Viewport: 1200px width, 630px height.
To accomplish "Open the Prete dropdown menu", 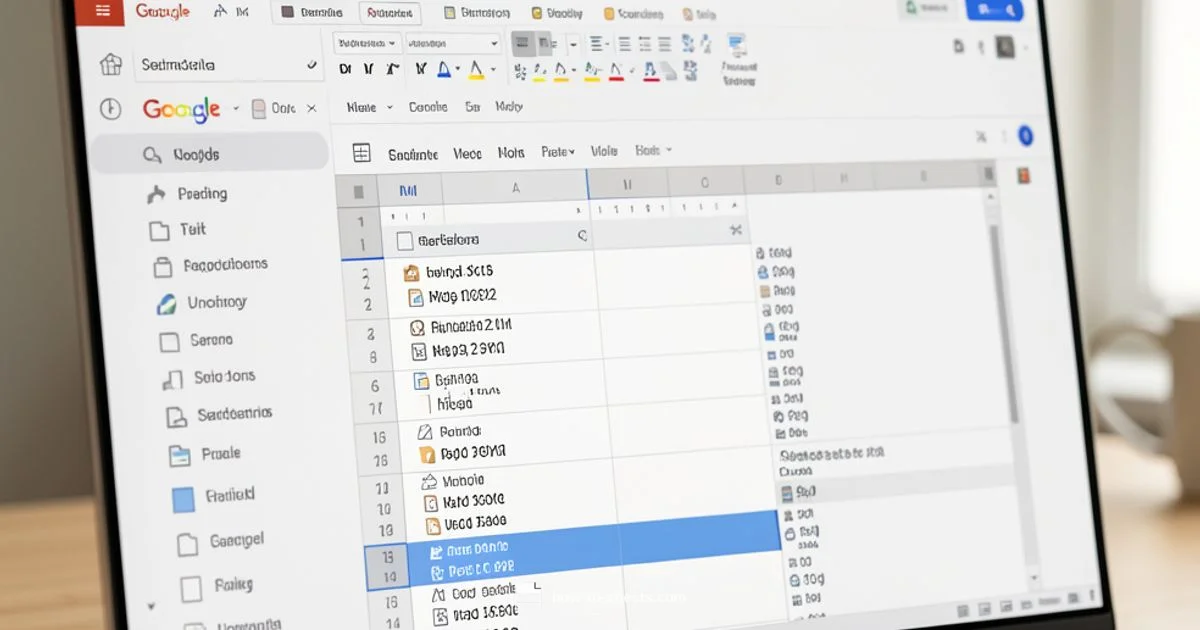I will point(557,151).
